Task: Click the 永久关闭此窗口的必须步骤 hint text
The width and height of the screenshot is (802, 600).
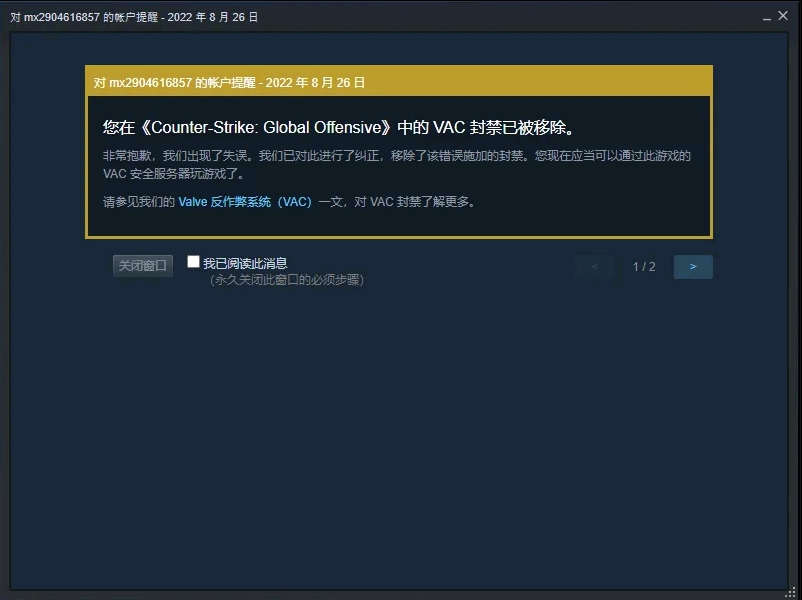Action: pyautogui.click(x=286, y=280)
